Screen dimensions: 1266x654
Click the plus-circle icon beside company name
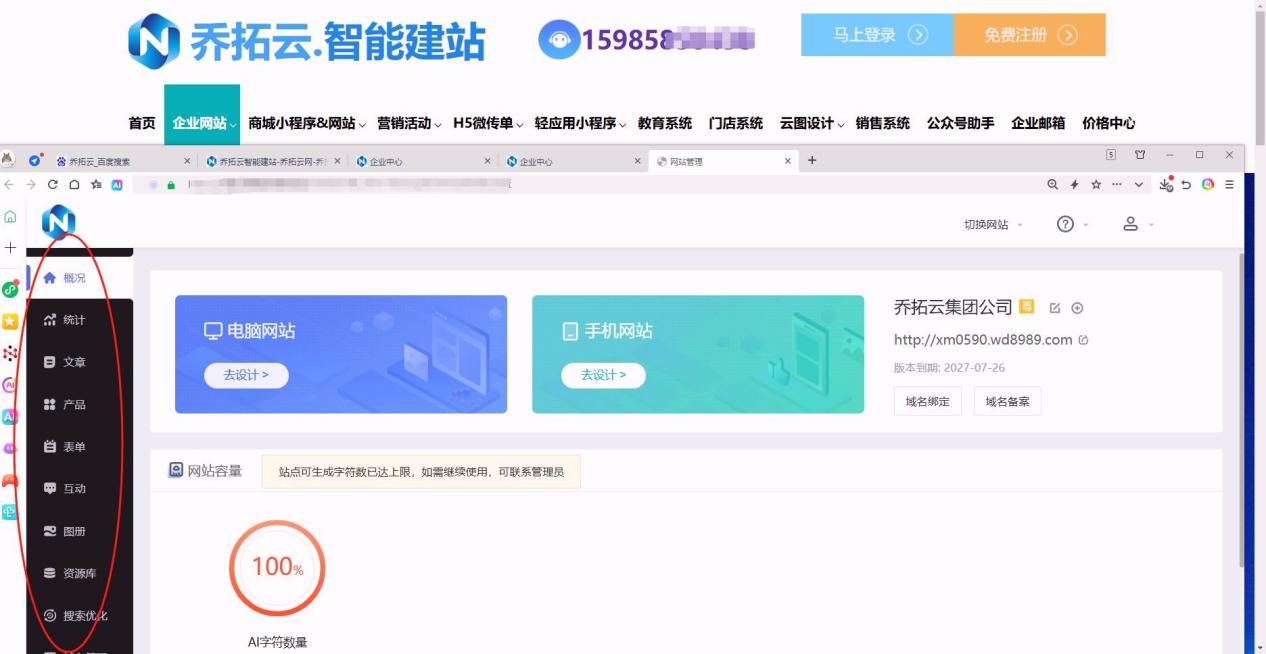(1077, 308)
